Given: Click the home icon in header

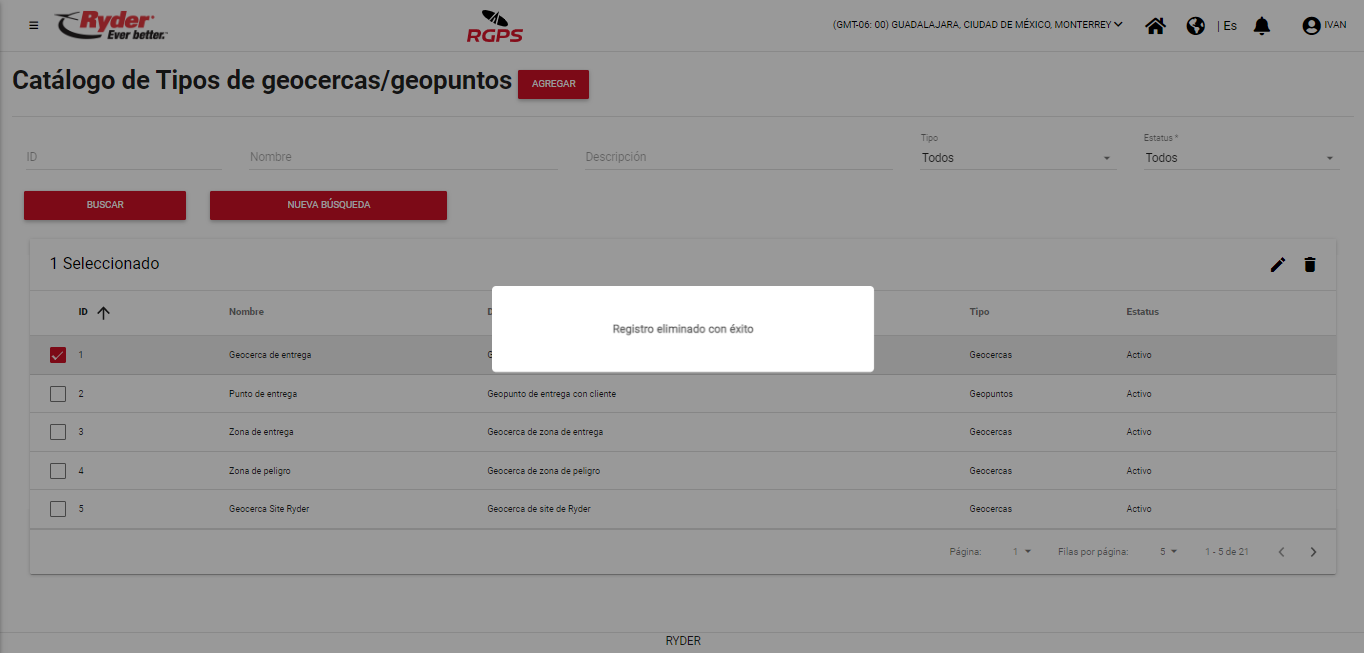Looking at the screenshot, I should pyautogui.click(x=1155, y=26).
